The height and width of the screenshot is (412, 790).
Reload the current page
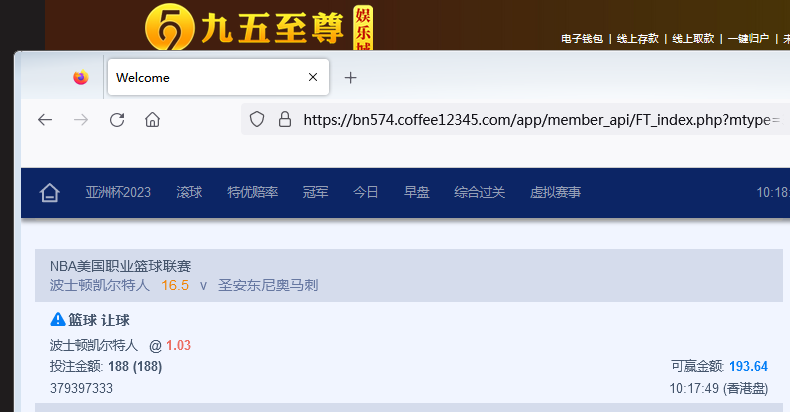117,120
